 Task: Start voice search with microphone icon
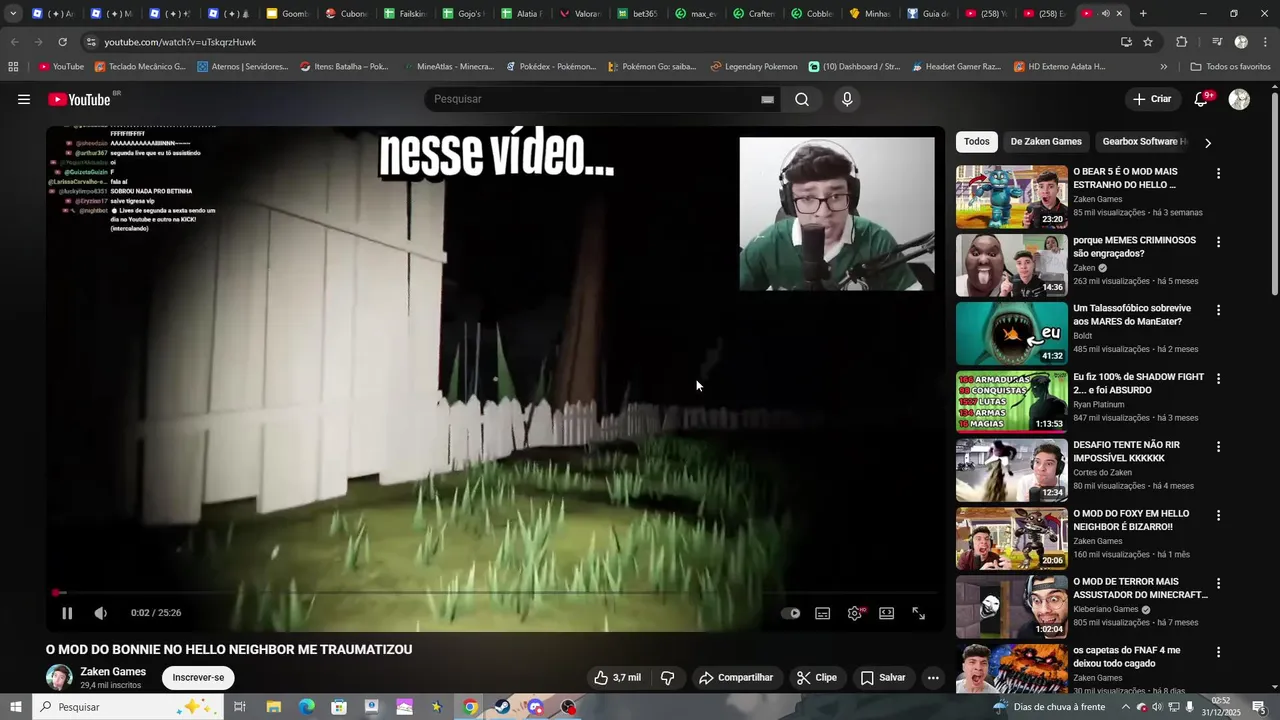[847, 99]
